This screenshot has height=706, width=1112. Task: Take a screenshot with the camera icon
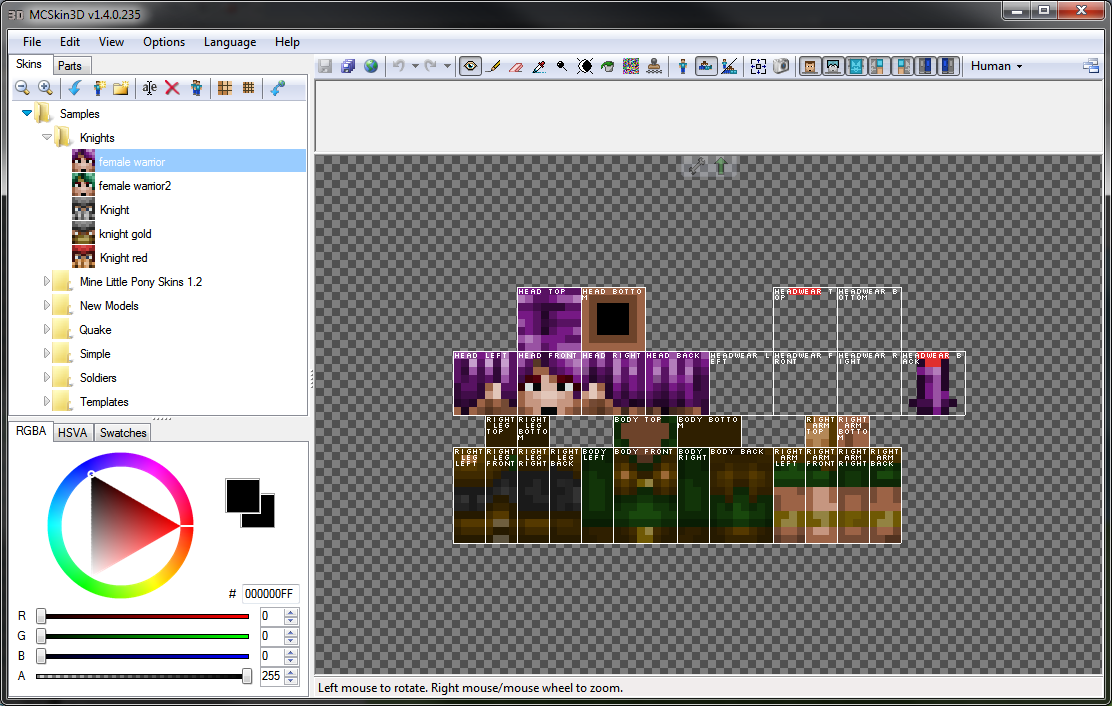point(781,67)
